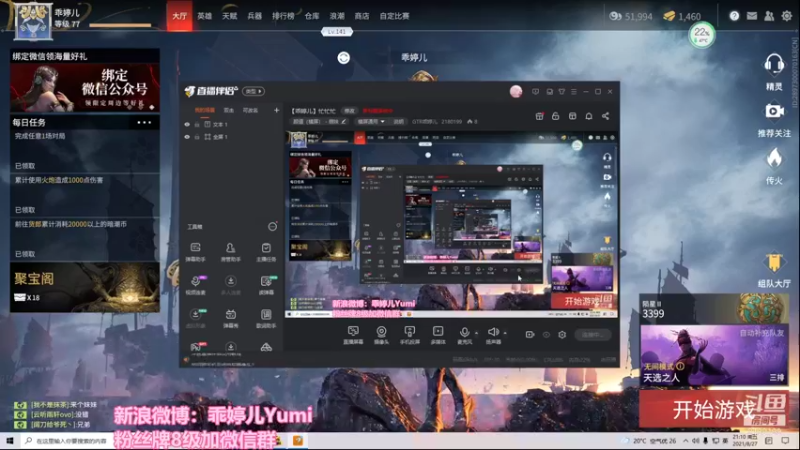The image size is (800, 450).
Task: Open the game friends icon
Action: [769, 16]
